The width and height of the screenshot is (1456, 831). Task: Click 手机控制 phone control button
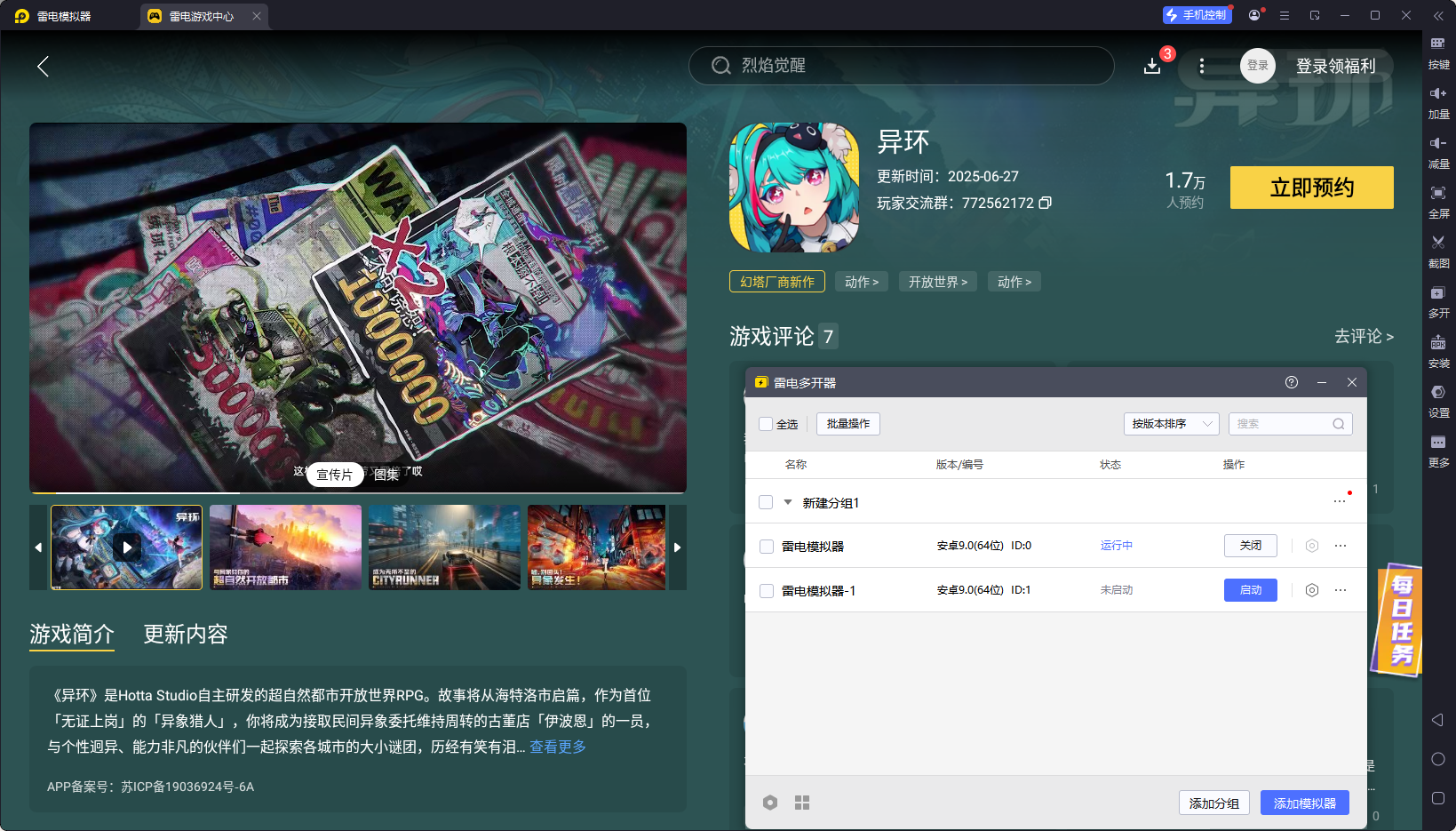pyautogui.click(x=1197, y=15)
